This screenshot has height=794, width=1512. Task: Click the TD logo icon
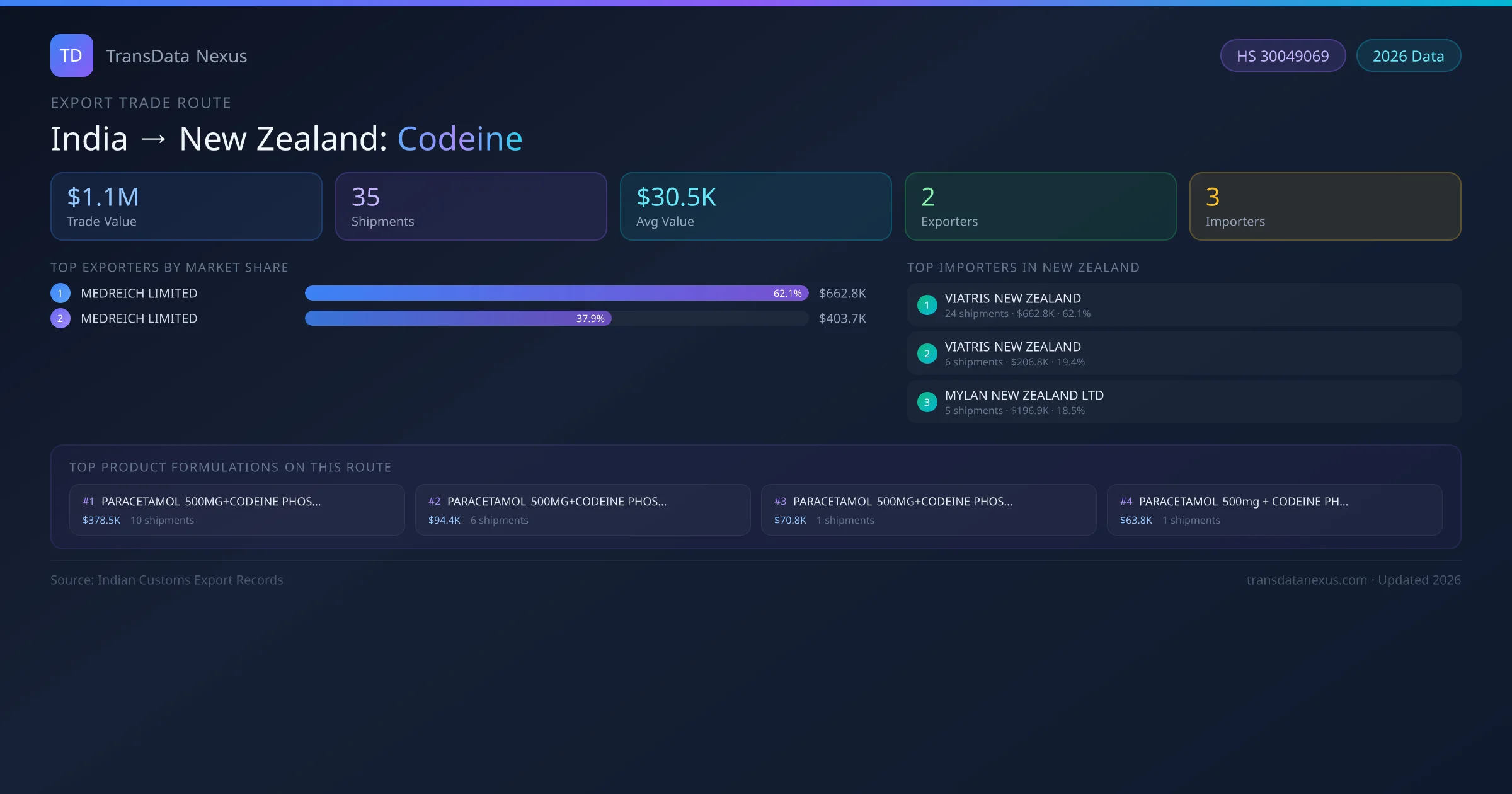point(72,55)
